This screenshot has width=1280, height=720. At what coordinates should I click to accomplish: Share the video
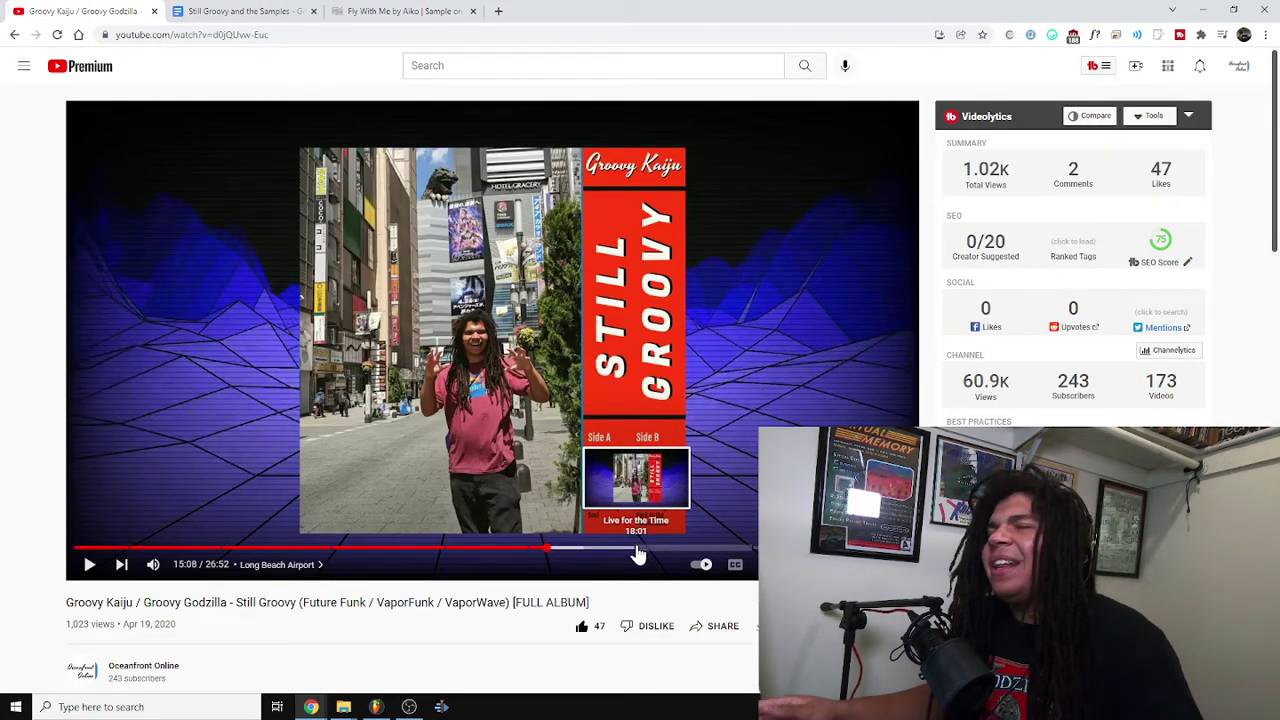[714, 626]
